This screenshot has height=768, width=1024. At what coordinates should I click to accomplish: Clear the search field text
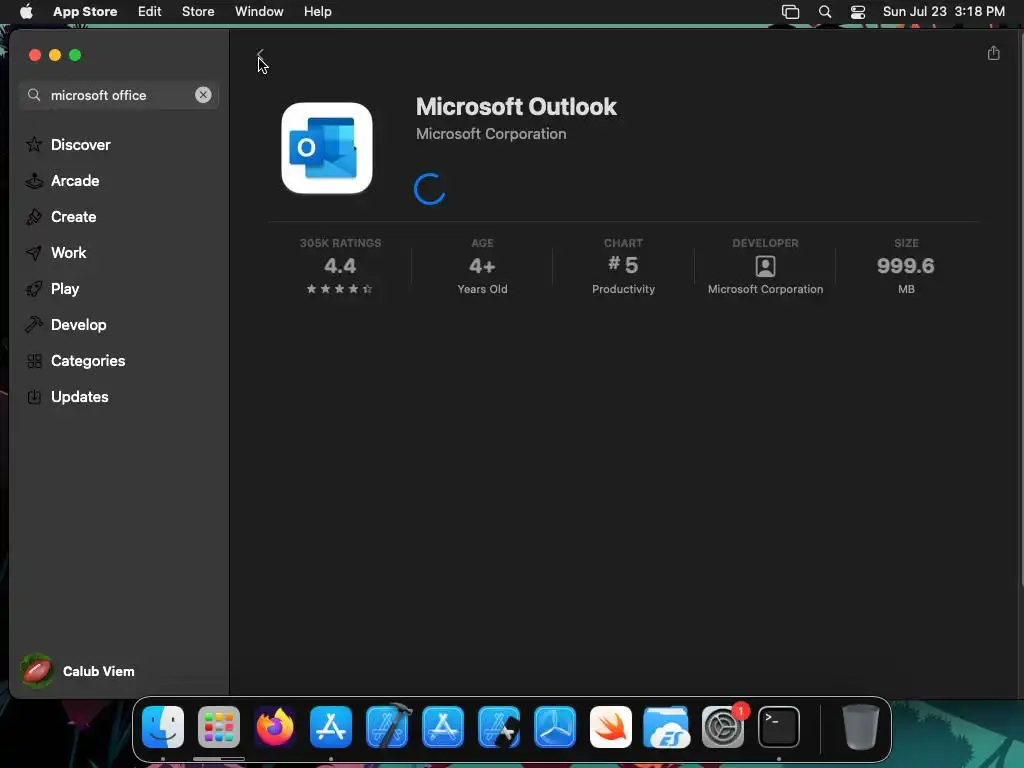click(x=203, y=95)
